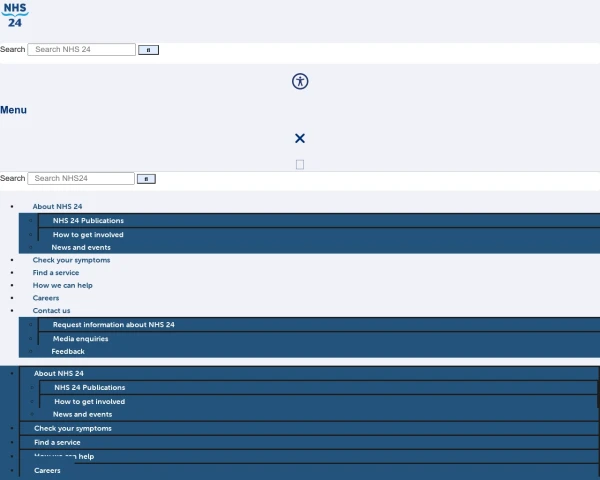This screenshot has height=480, width=600.
Task: Open 'NHS 24 Publications' under light-menu About NHS 24
Action: coord(88,220)
